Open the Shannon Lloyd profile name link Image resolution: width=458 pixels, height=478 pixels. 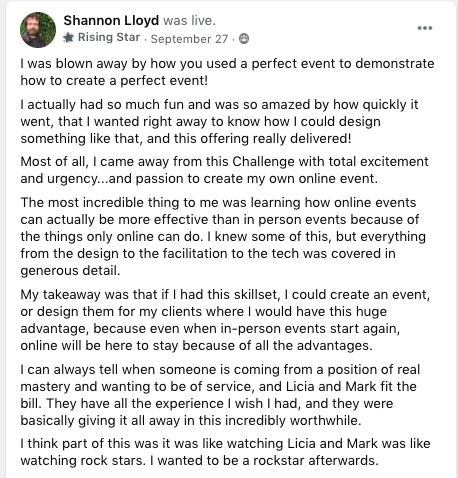click(x=111, y=21)
